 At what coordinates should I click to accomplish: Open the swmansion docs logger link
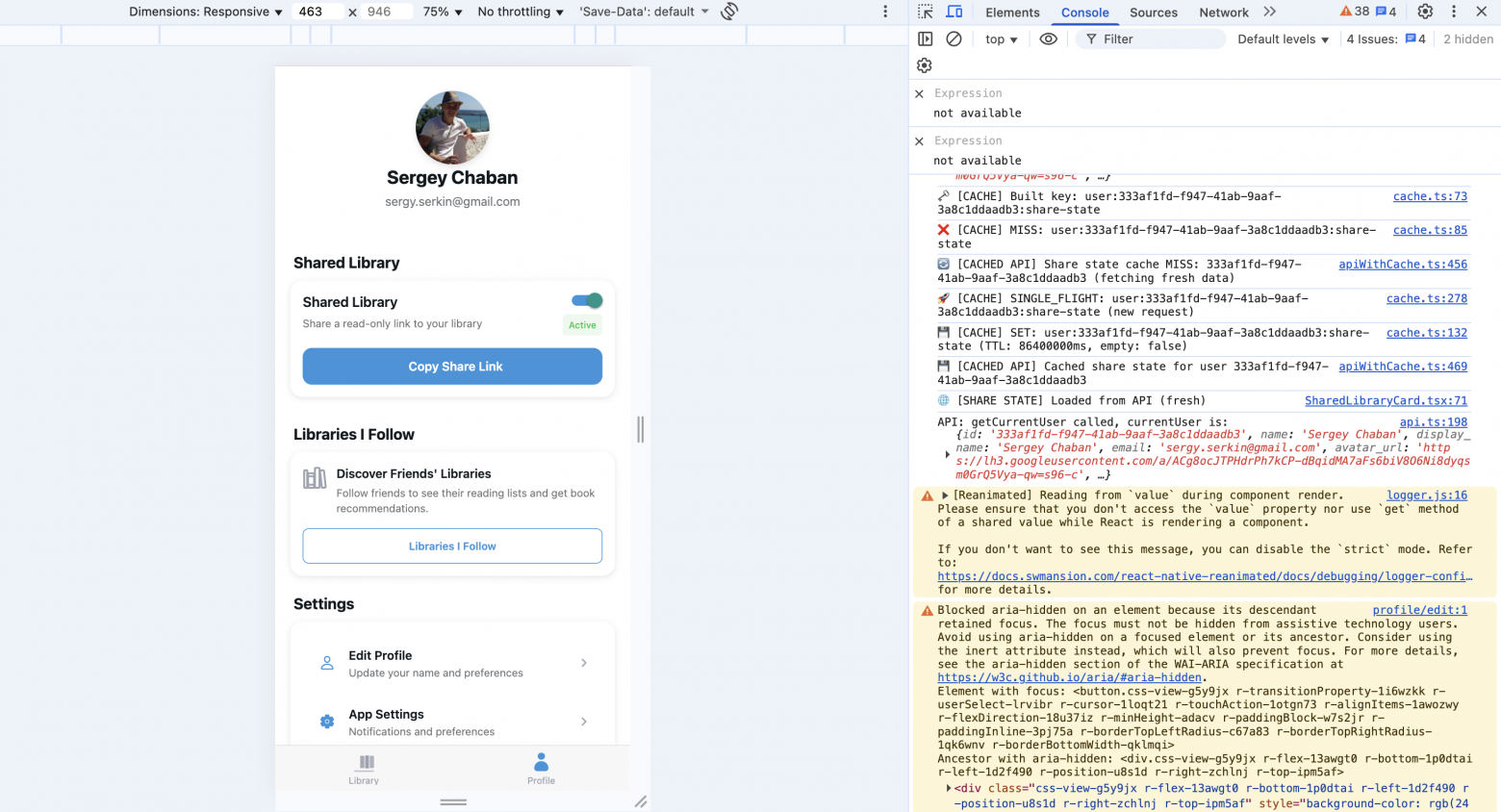pos(1205,576)
